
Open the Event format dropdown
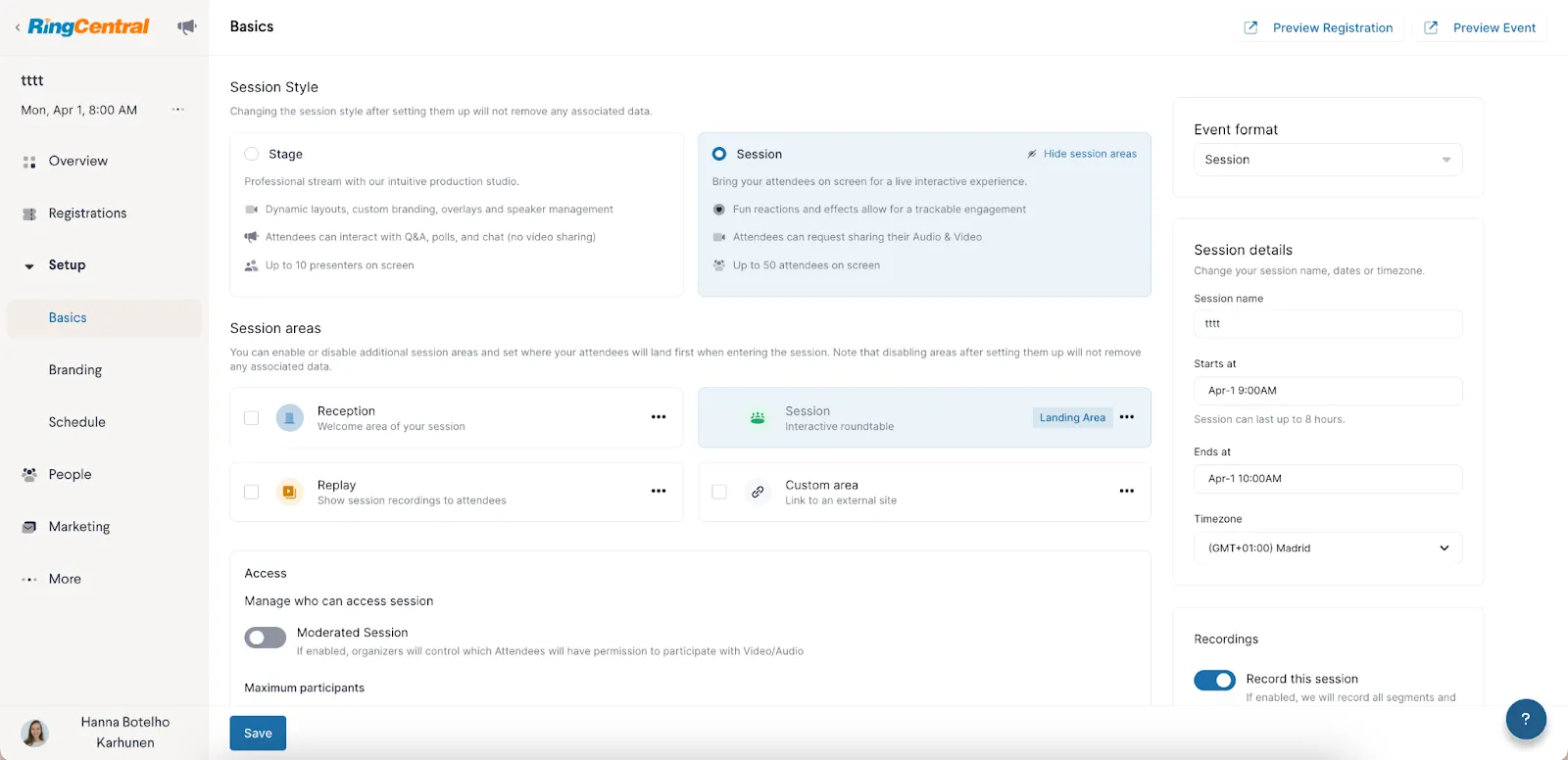click(1327, 160)
